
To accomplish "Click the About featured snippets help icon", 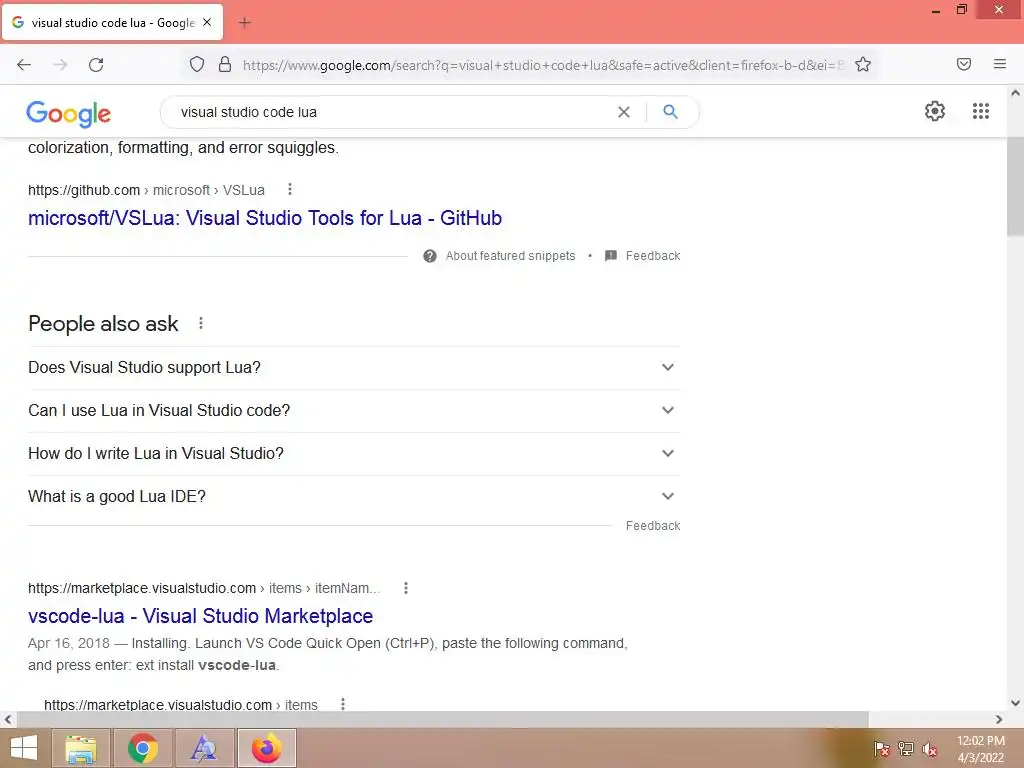I will click(x=430, y=256).
